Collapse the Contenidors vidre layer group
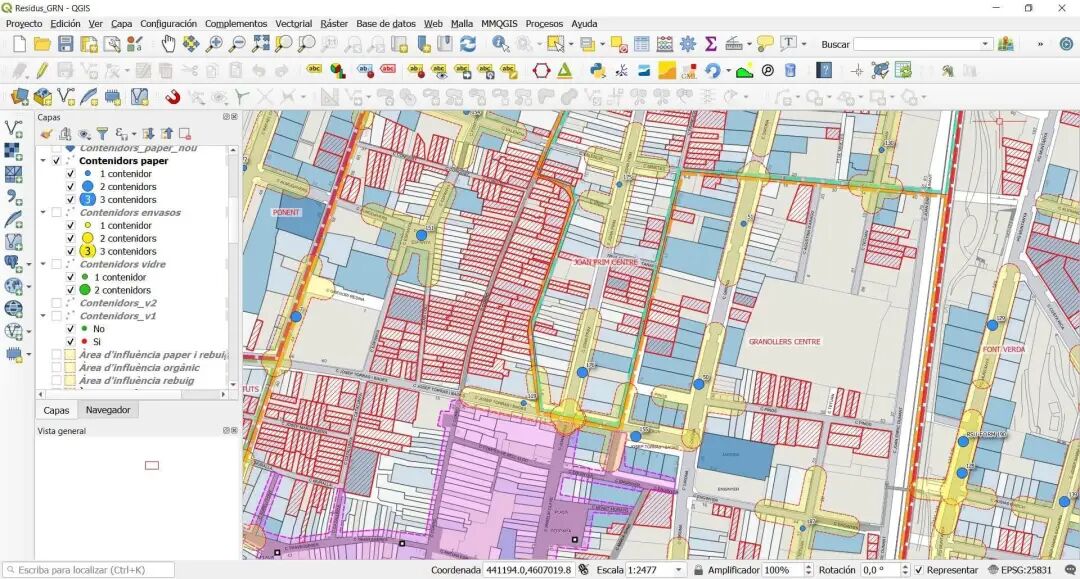 pos(43,264)
